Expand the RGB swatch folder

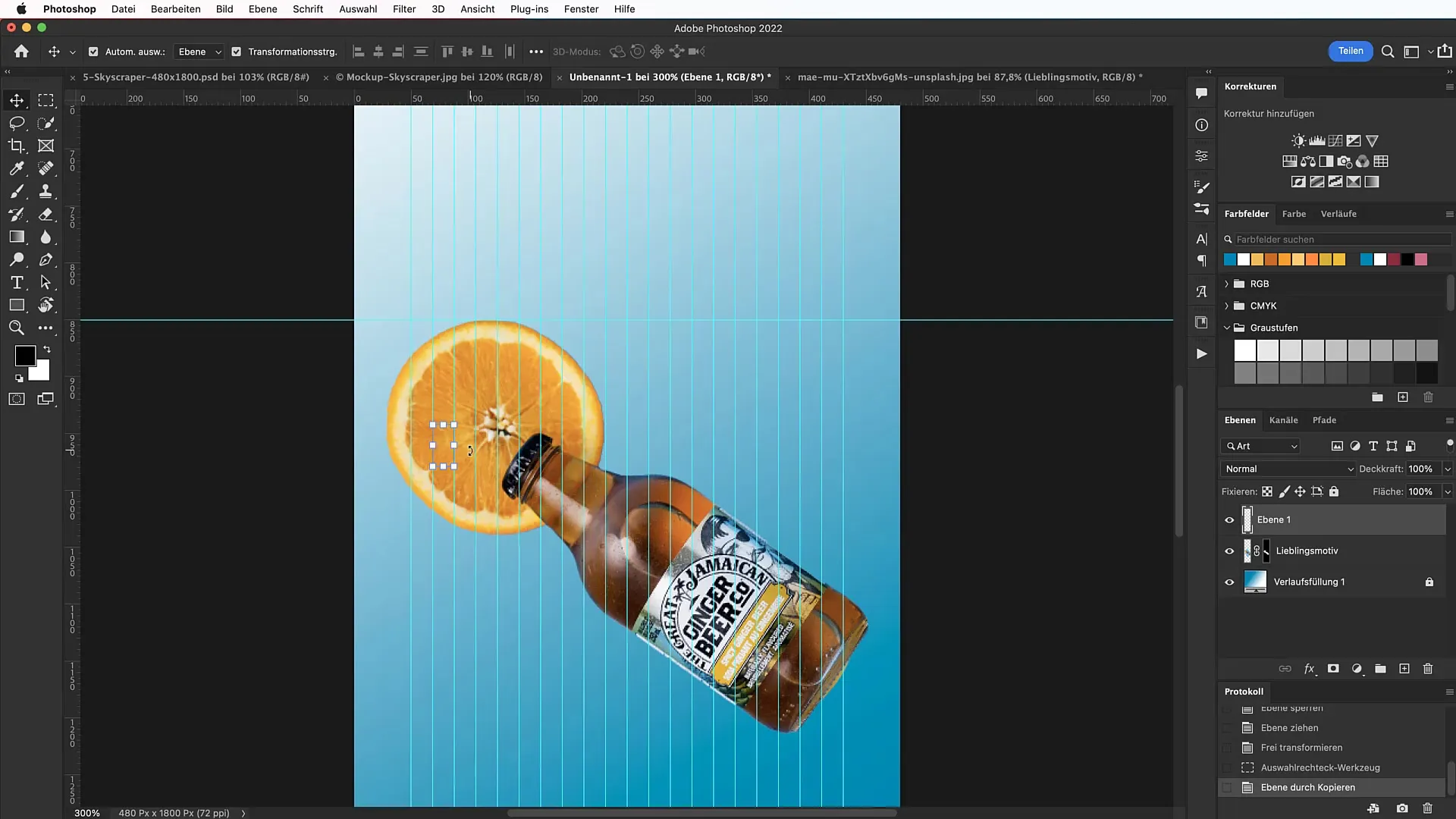coord(1226,284)
